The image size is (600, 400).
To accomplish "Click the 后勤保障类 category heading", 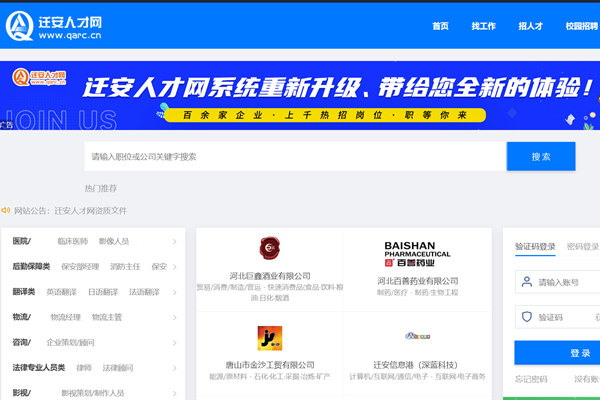I will 31,266.
